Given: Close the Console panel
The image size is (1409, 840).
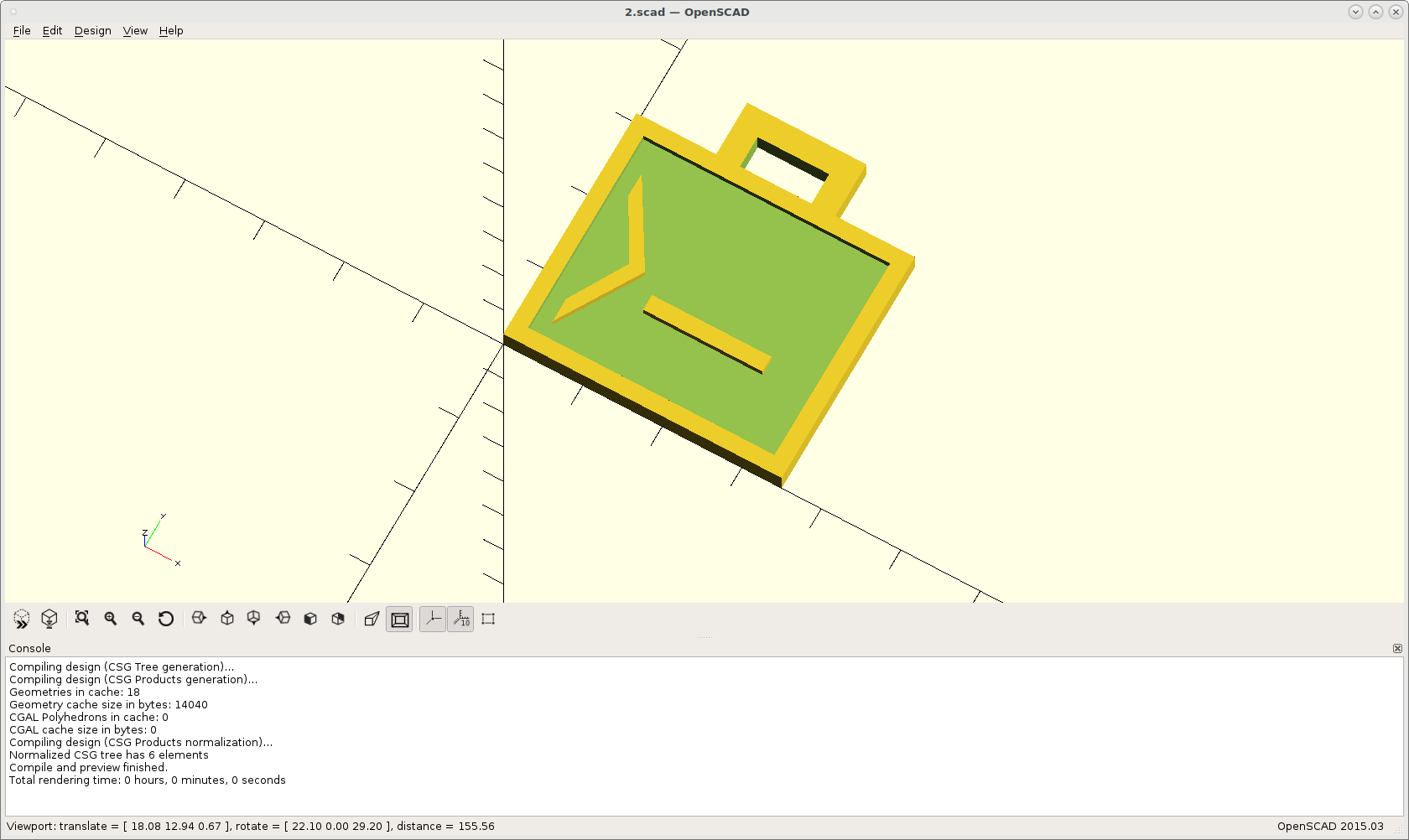Looking at the screenshot, I should pos(1397,648).
